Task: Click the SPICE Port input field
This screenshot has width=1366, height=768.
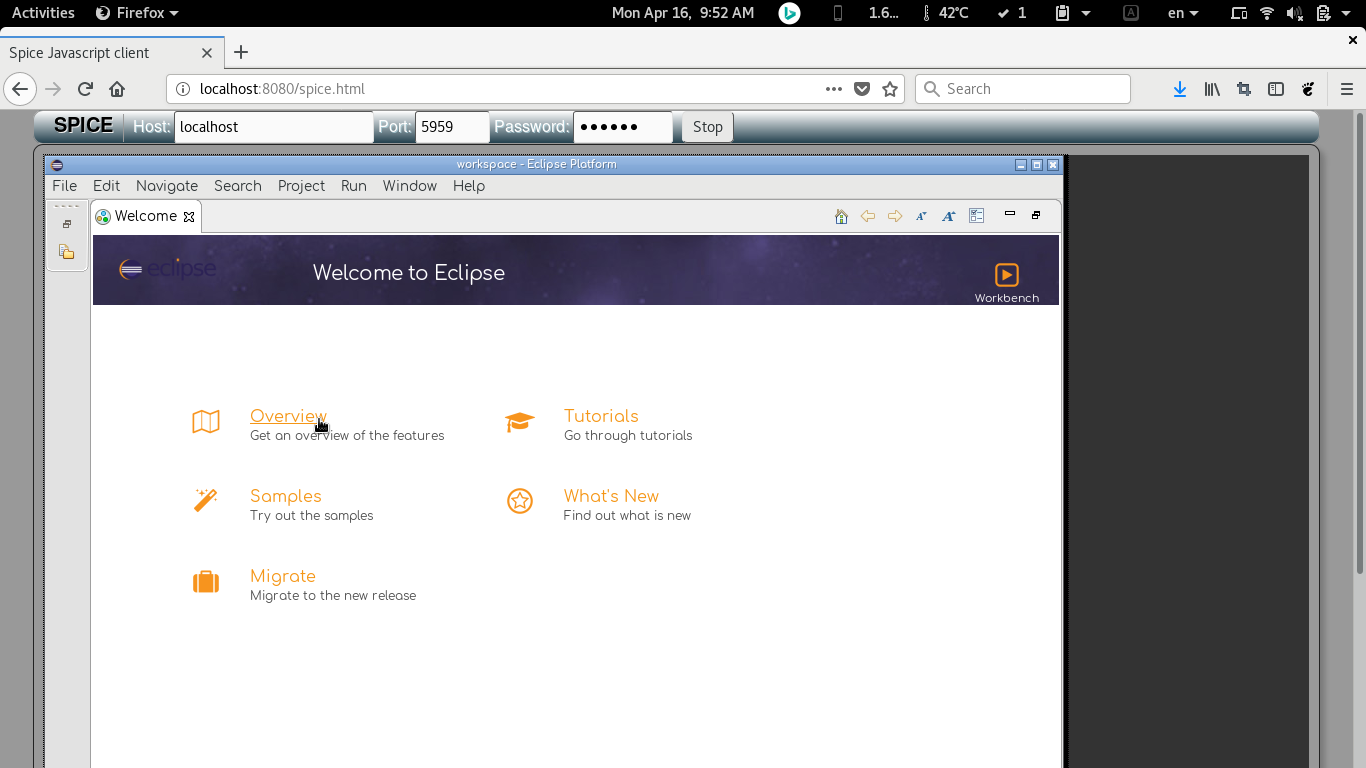Action: [x=452, y=127]
